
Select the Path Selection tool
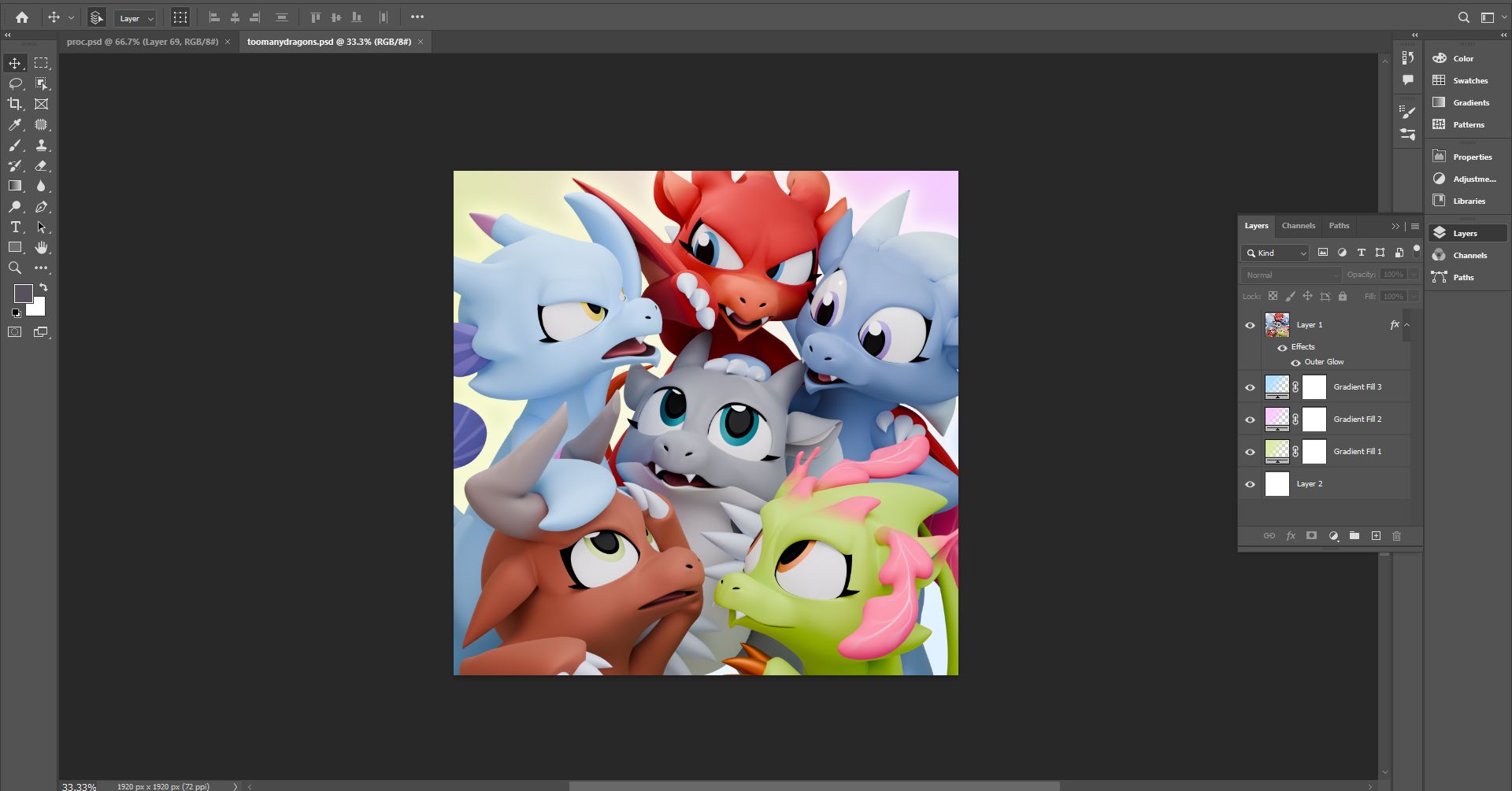(41, 227)
